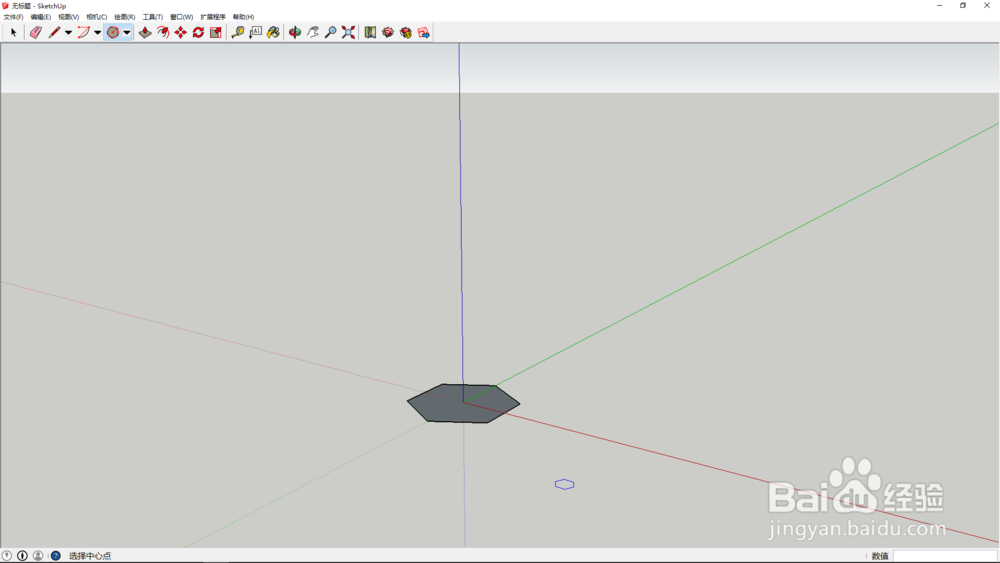This screenshot has width=1000, height=563.
Task: Expand the shape tool dropdown arrow
Action: coord(127,33)
